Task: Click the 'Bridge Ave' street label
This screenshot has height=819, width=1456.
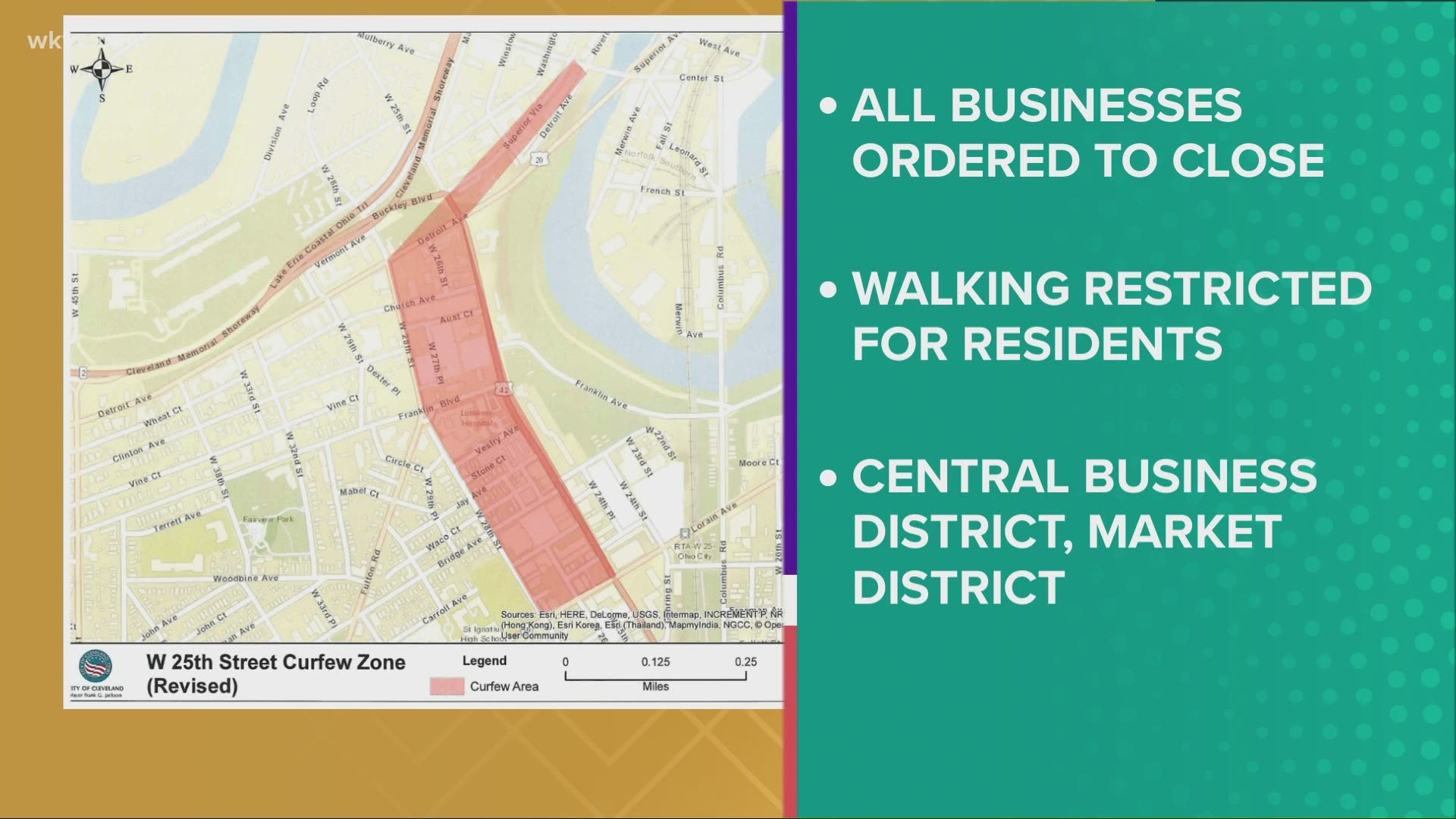Action: [460, 553]
